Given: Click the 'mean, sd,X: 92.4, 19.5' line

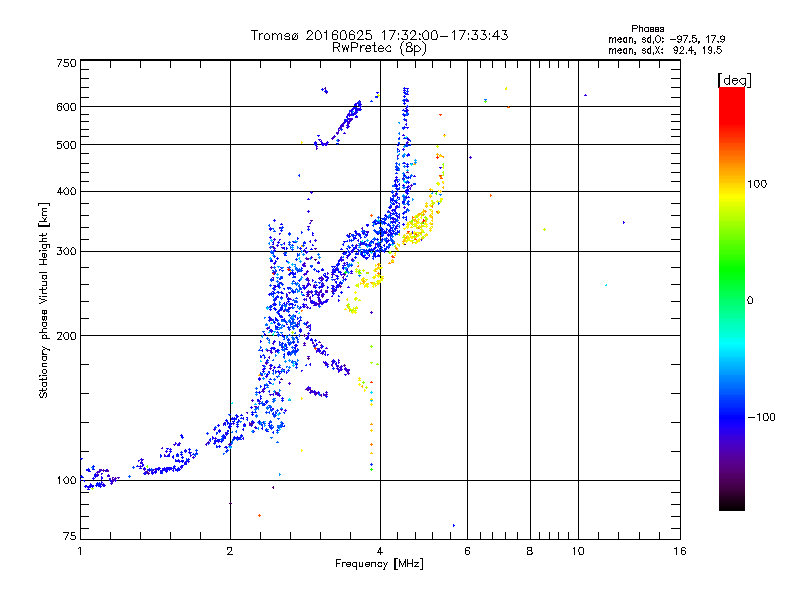Looking at the screenshot, I should (665, 50).
